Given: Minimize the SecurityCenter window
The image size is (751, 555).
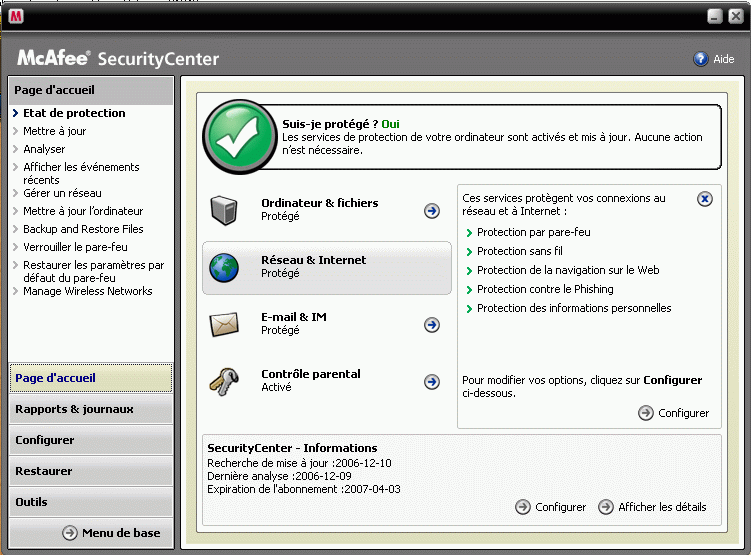Looking at the screenshot, I should 715,16.
